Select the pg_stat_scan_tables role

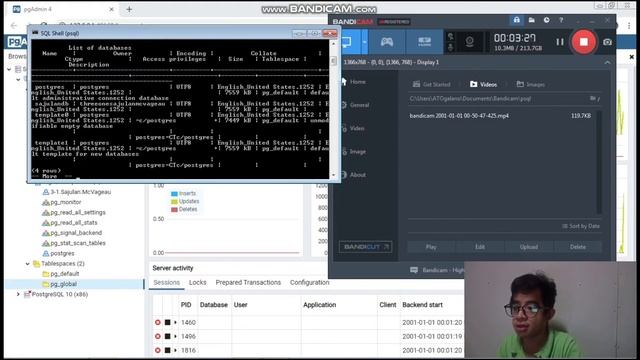78,243
